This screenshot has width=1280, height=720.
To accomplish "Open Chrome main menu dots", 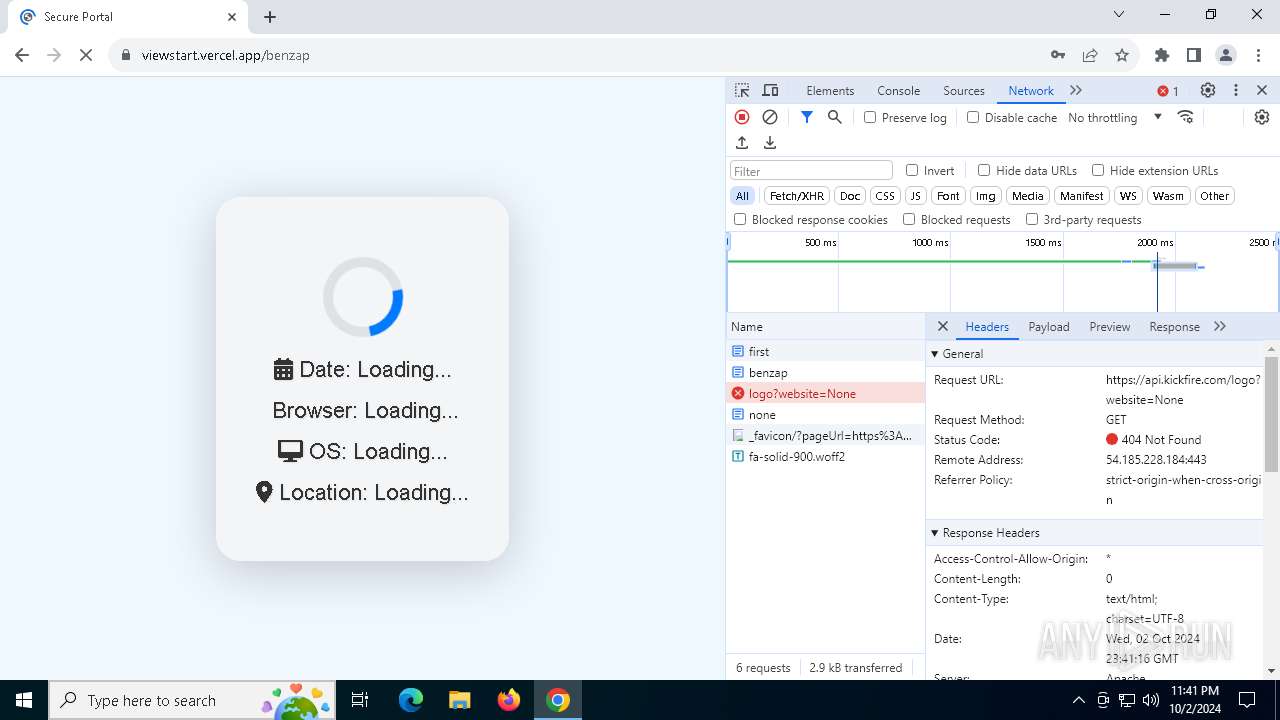I will 1258,55.
